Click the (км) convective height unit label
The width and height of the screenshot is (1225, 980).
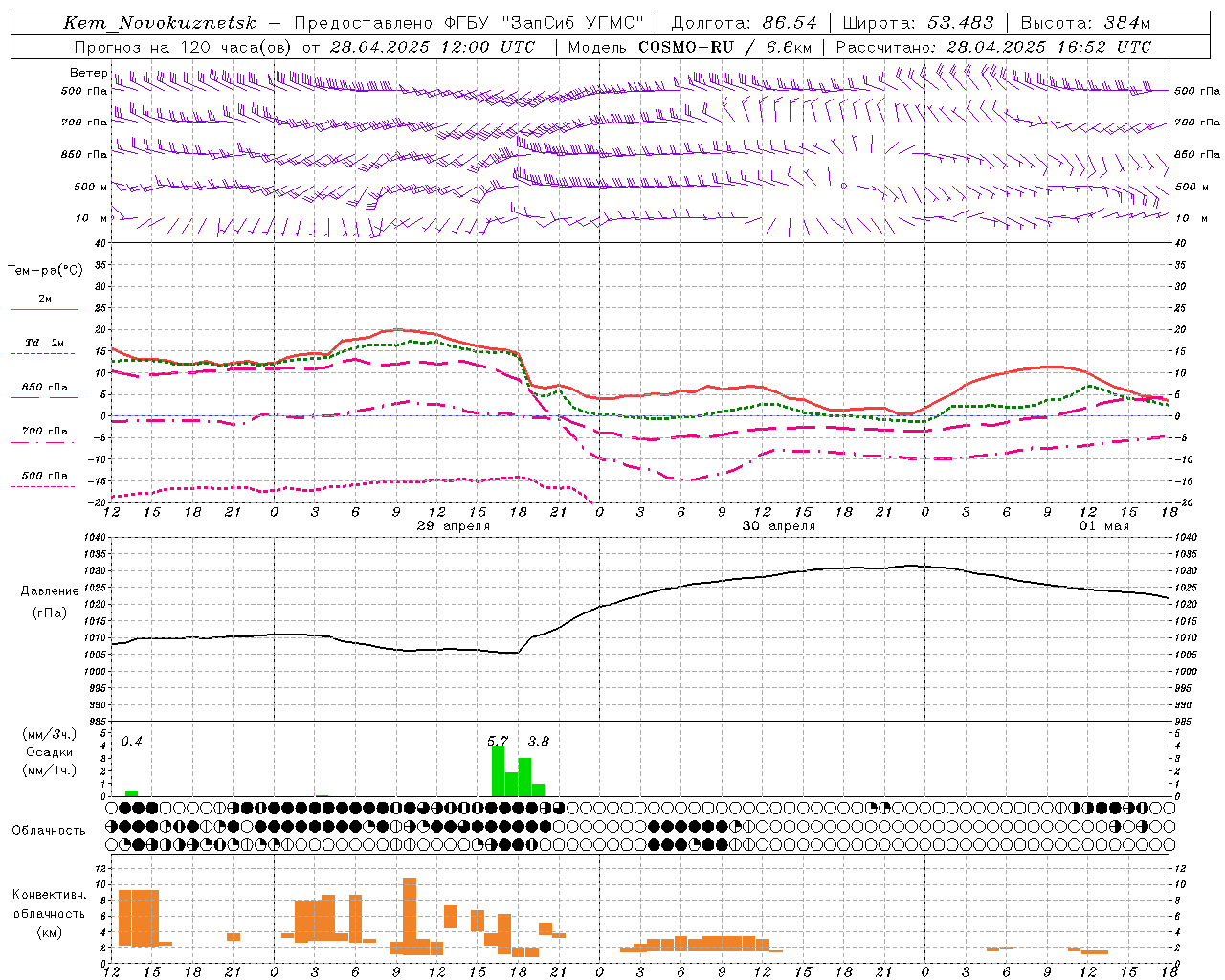[51, 932]
